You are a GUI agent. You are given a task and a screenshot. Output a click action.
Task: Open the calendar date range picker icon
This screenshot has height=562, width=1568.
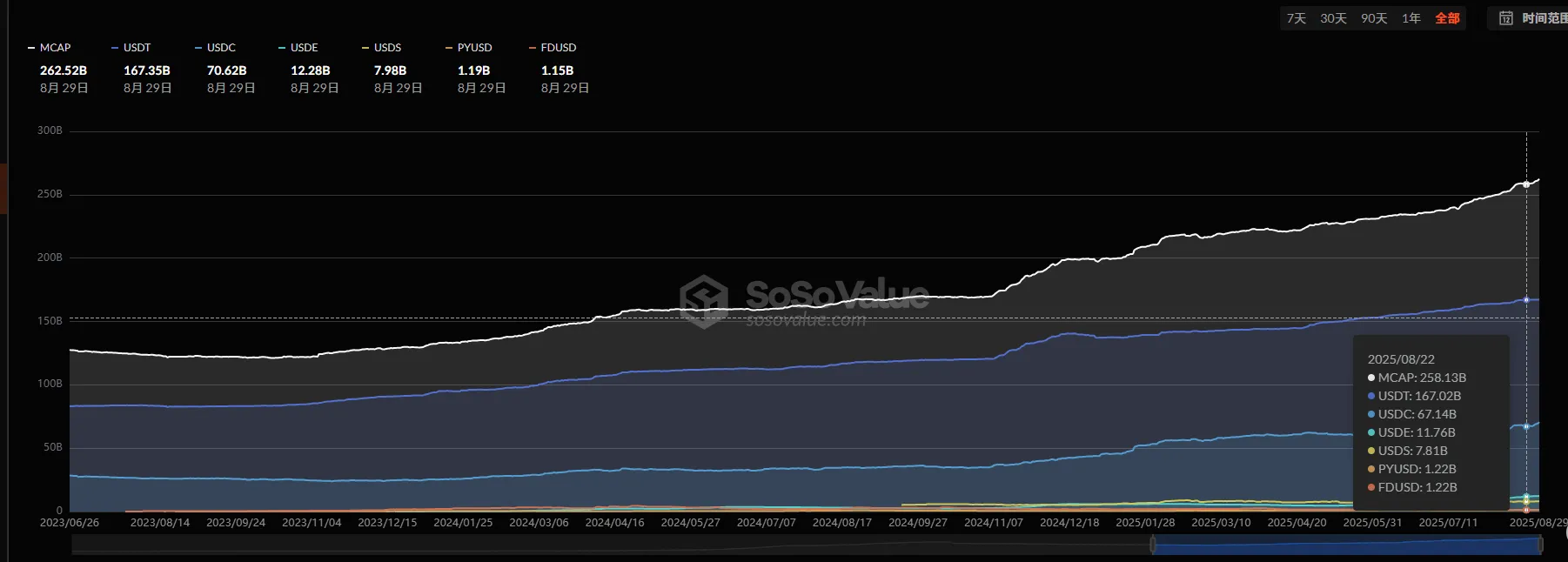pos(1505,18)
